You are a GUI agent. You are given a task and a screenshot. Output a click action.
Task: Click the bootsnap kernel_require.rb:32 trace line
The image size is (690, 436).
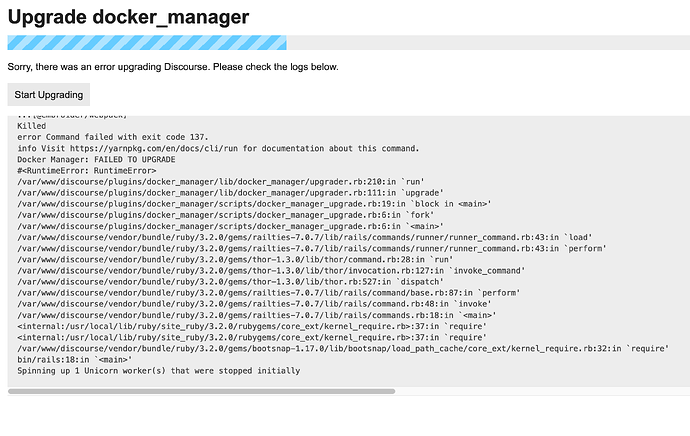343,348
